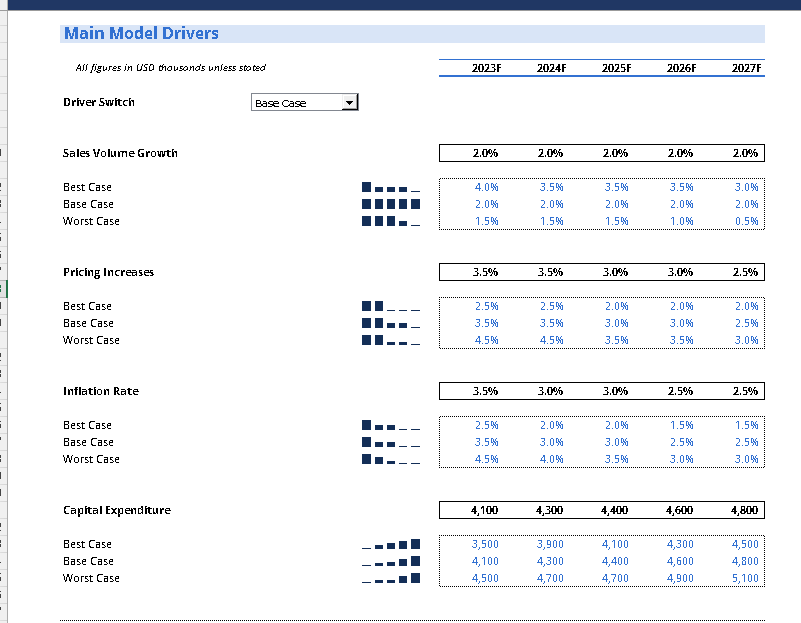Select Pricing Increases Best Case sparkline
The width and height of the screenshot is (801, 623).
click(x=391, y=306)
